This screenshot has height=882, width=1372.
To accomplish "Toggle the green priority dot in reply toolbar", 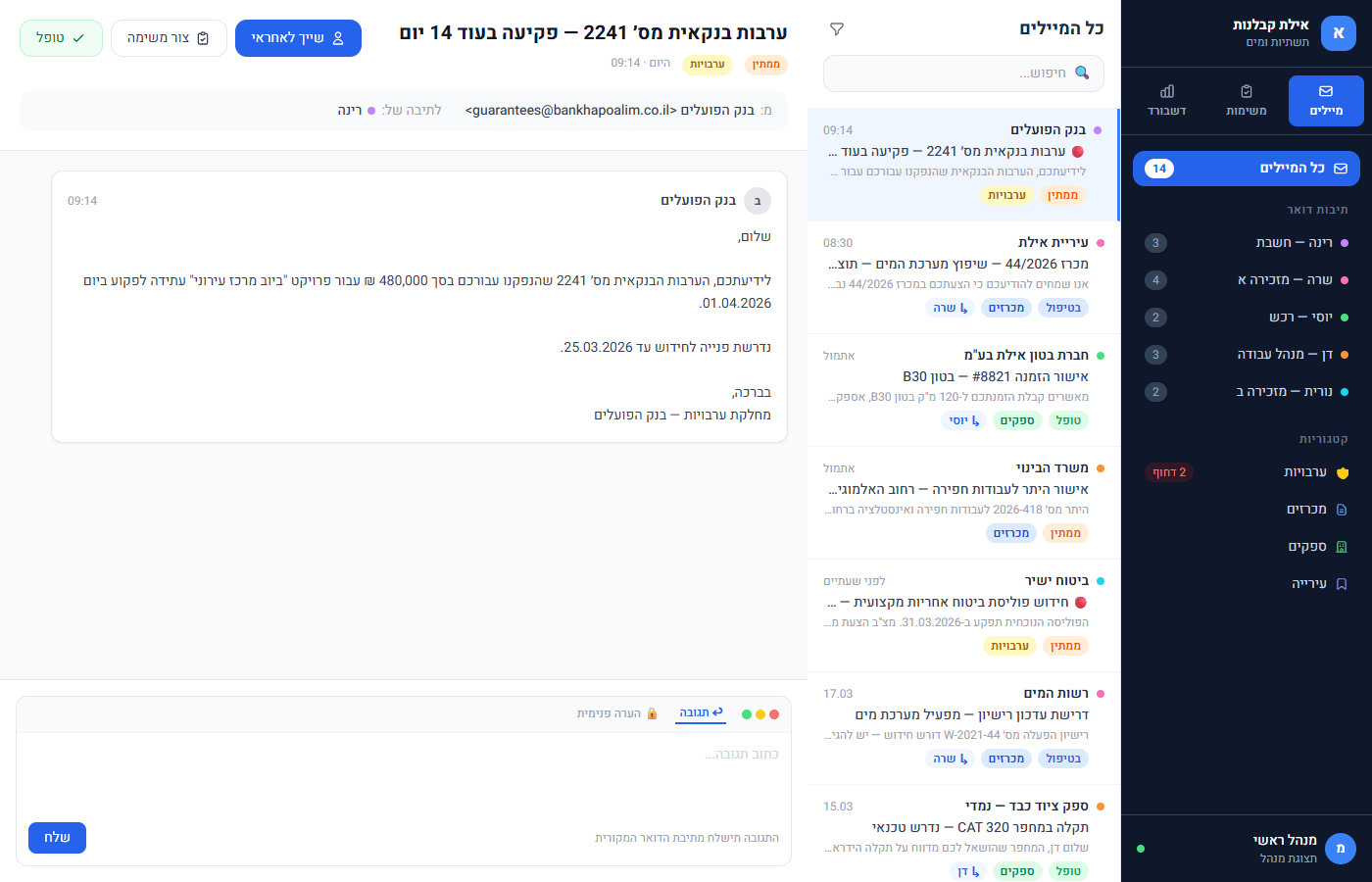I will 748,713.
